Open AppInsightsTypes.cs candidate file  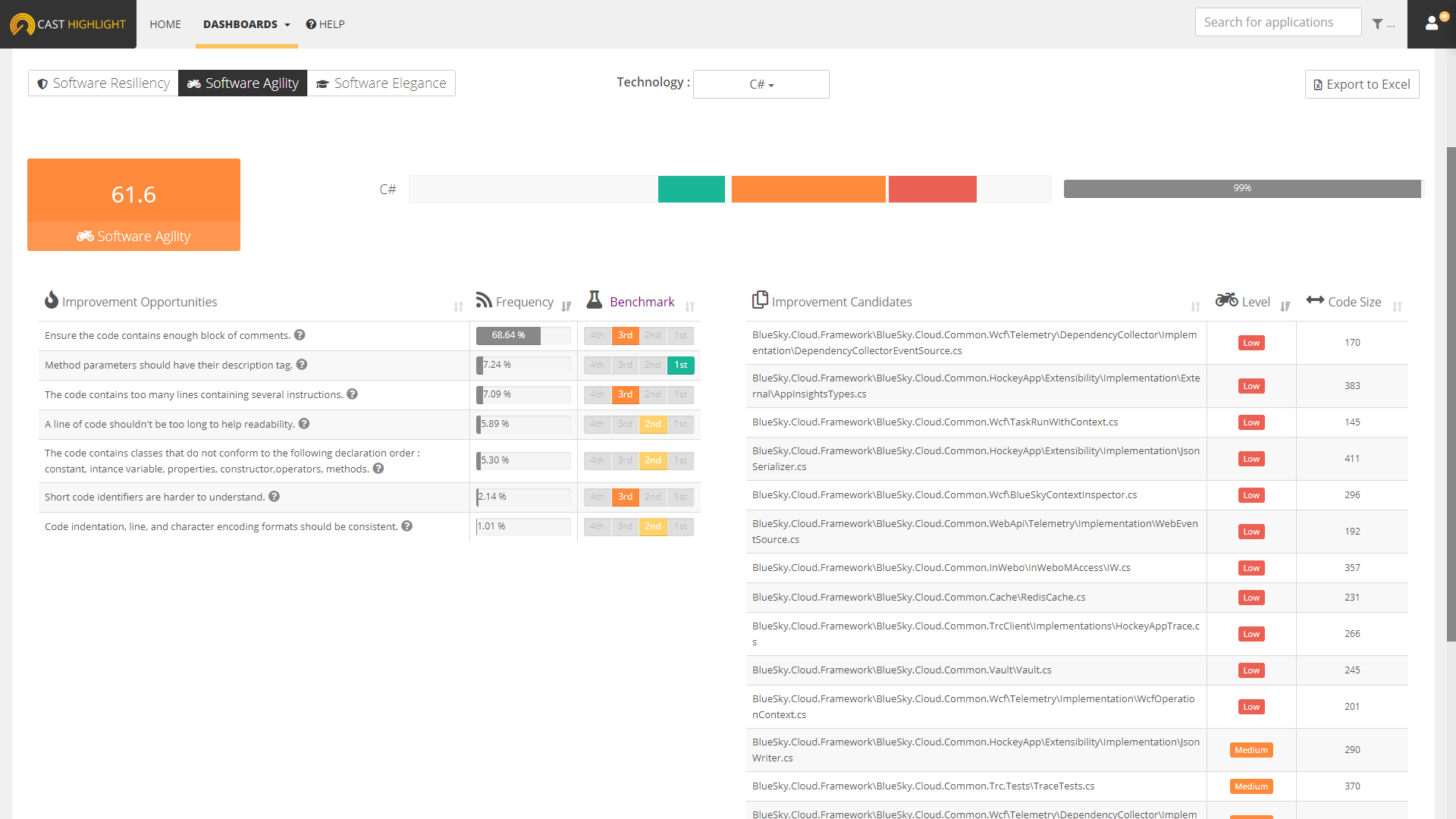tap(976, 386)
